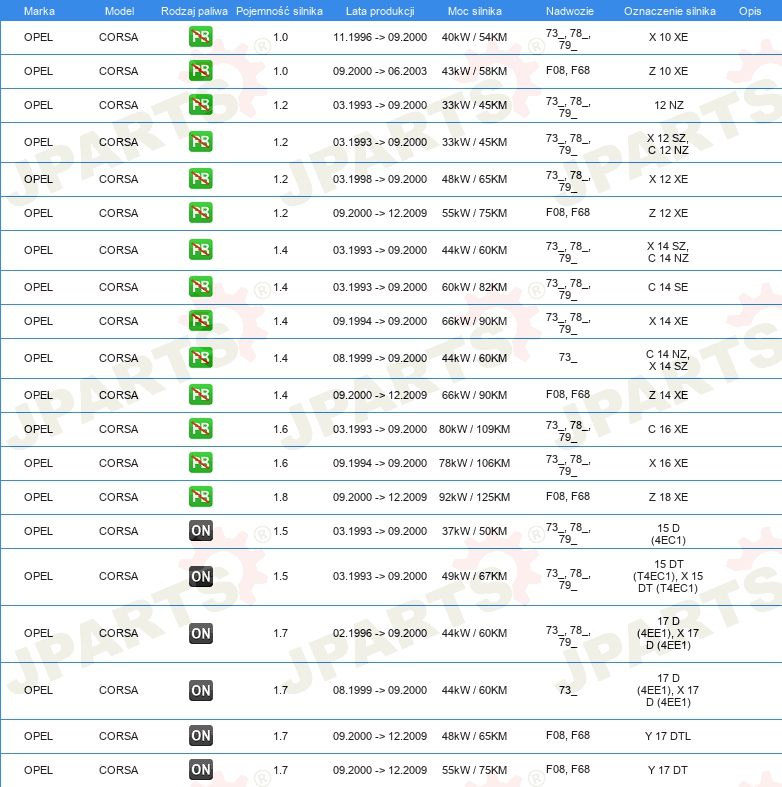This screenshot has width=782, height=787.
Task: Click the Marka column header
Action: tap(39, 11)
